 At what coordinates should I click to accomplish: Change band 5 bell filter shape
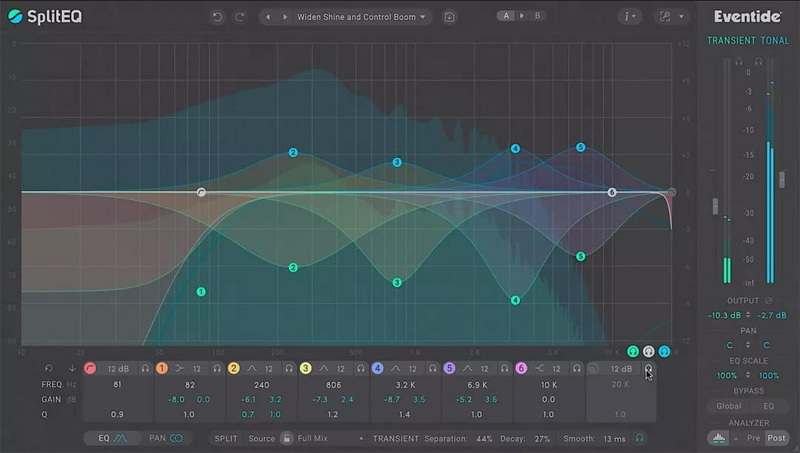pos(467,368)
